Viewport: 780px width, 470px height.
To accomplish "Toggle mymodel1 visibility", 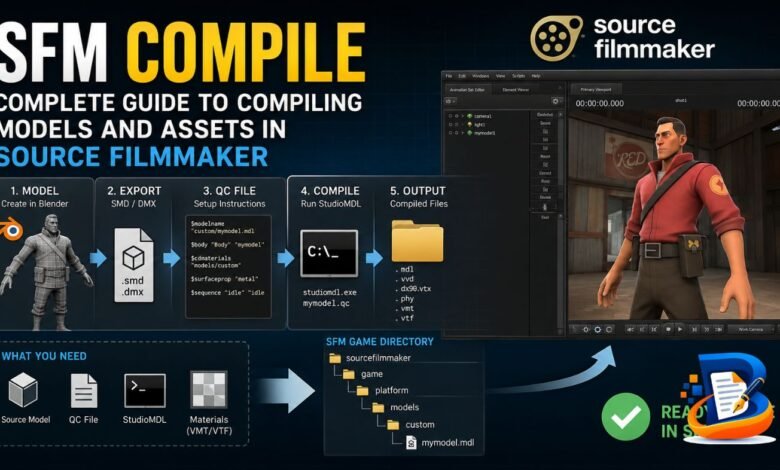I will pos(457,133).
